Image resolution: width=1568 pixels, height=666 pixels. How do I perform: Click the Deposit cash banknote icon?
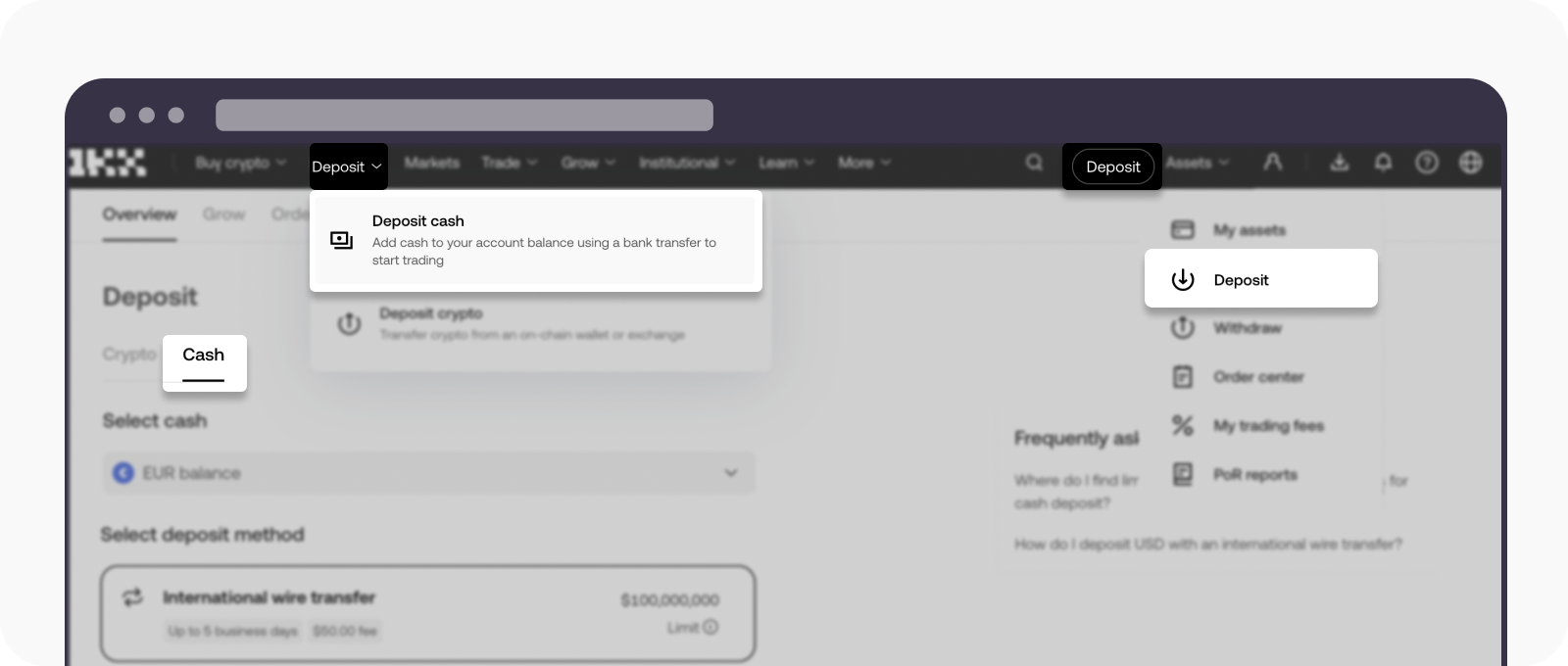coord(341,240)
